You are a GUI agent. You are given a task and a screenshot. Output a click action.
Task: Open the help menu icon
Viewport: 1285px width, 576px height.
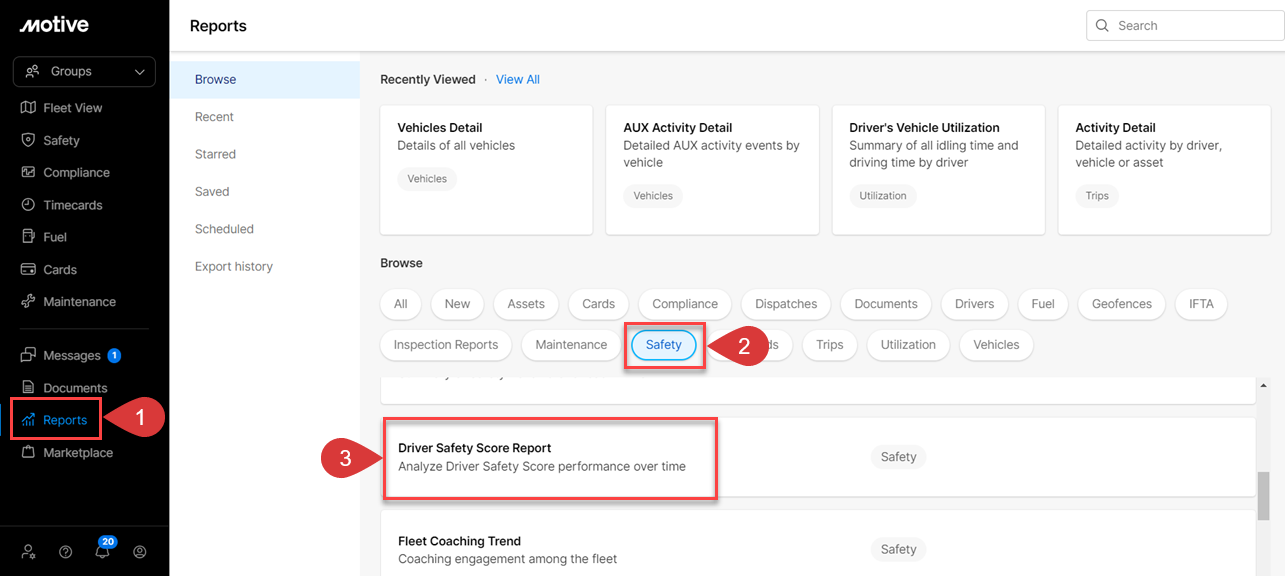coord(65,551)
